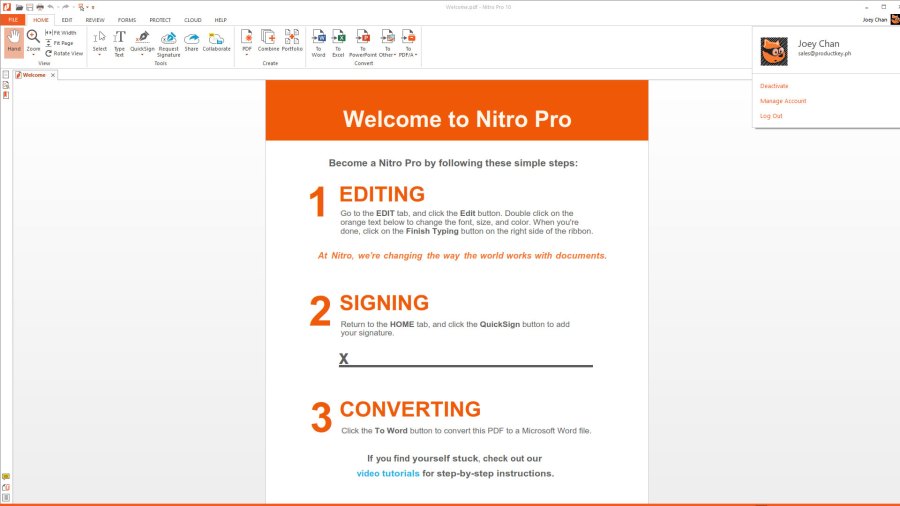Open the REVIEW ribbon tab
Image resolution: width=900 pixels, height=506 pixels.
coord(95,20)
